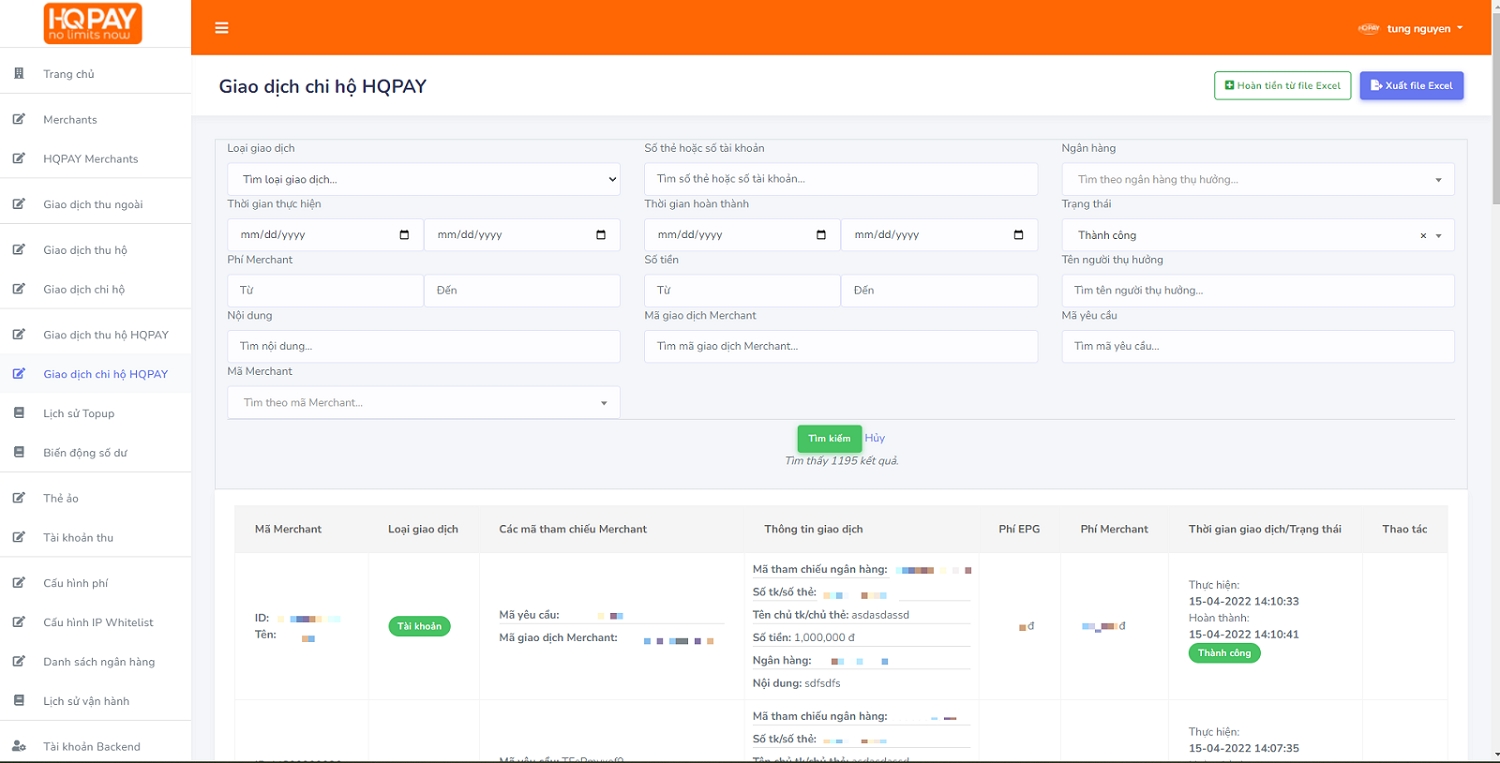
Task: Click Hoàn tiền từ file Excel button
Action: 1282,86
